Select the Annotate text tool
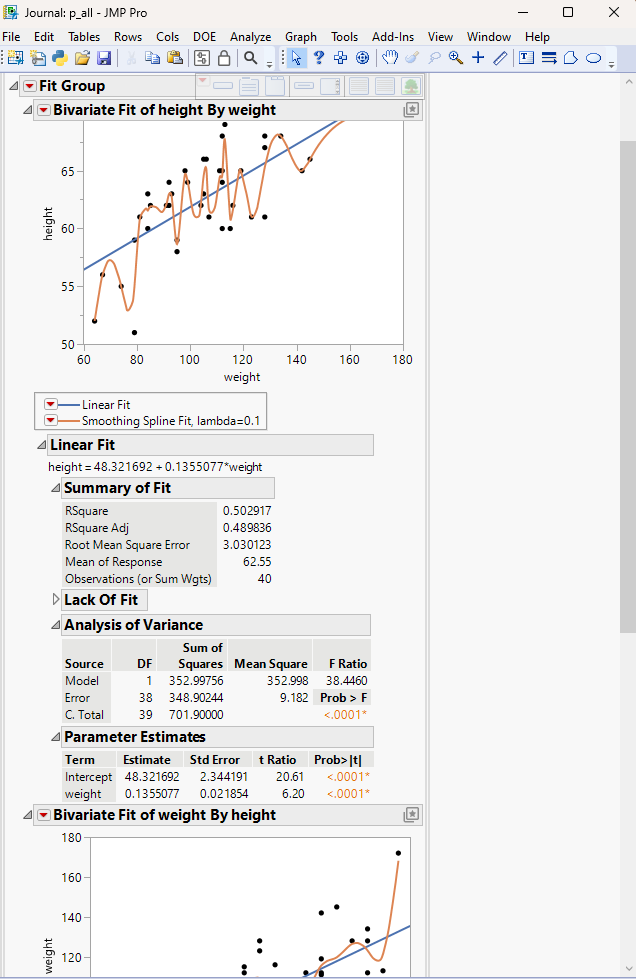The image size is (636, 979). coord(527,58)
